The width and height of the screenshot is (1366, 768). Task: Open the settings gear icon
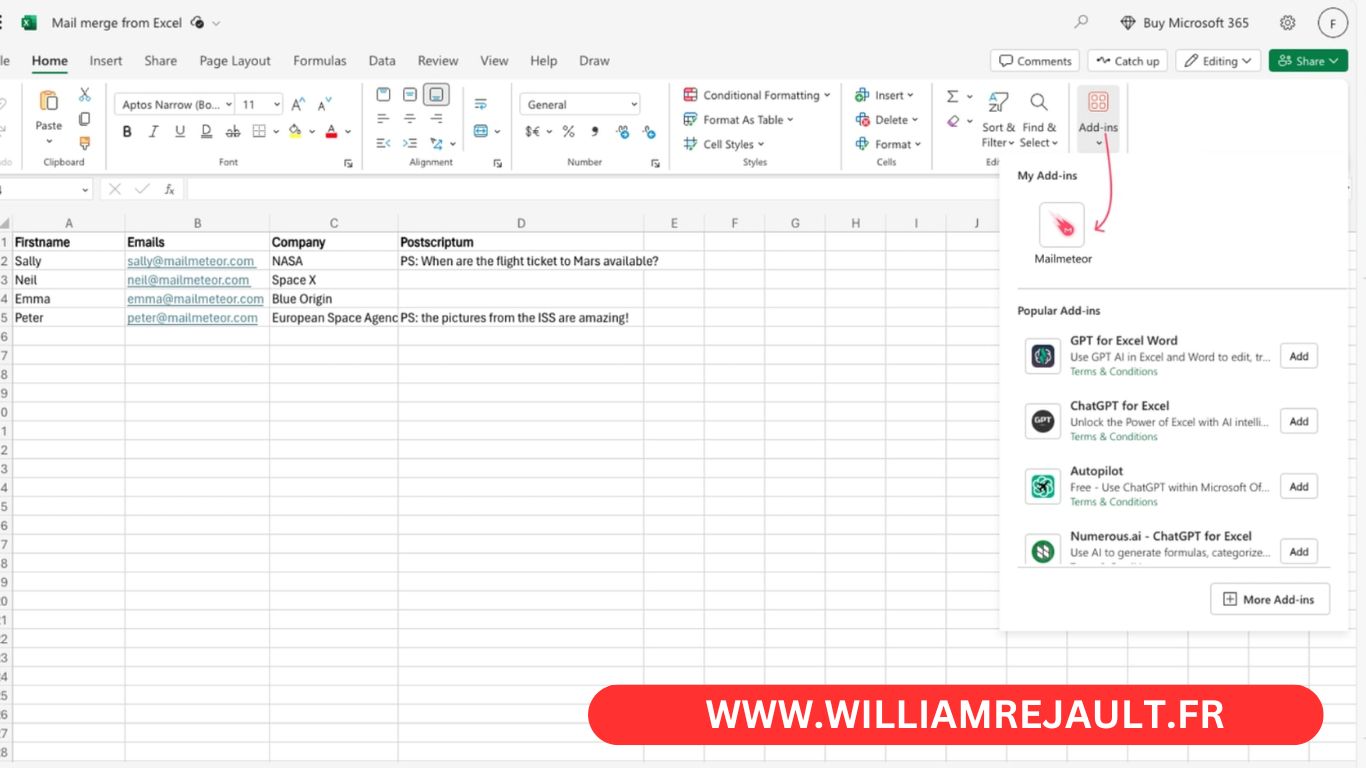click(x=1288, y=22)
